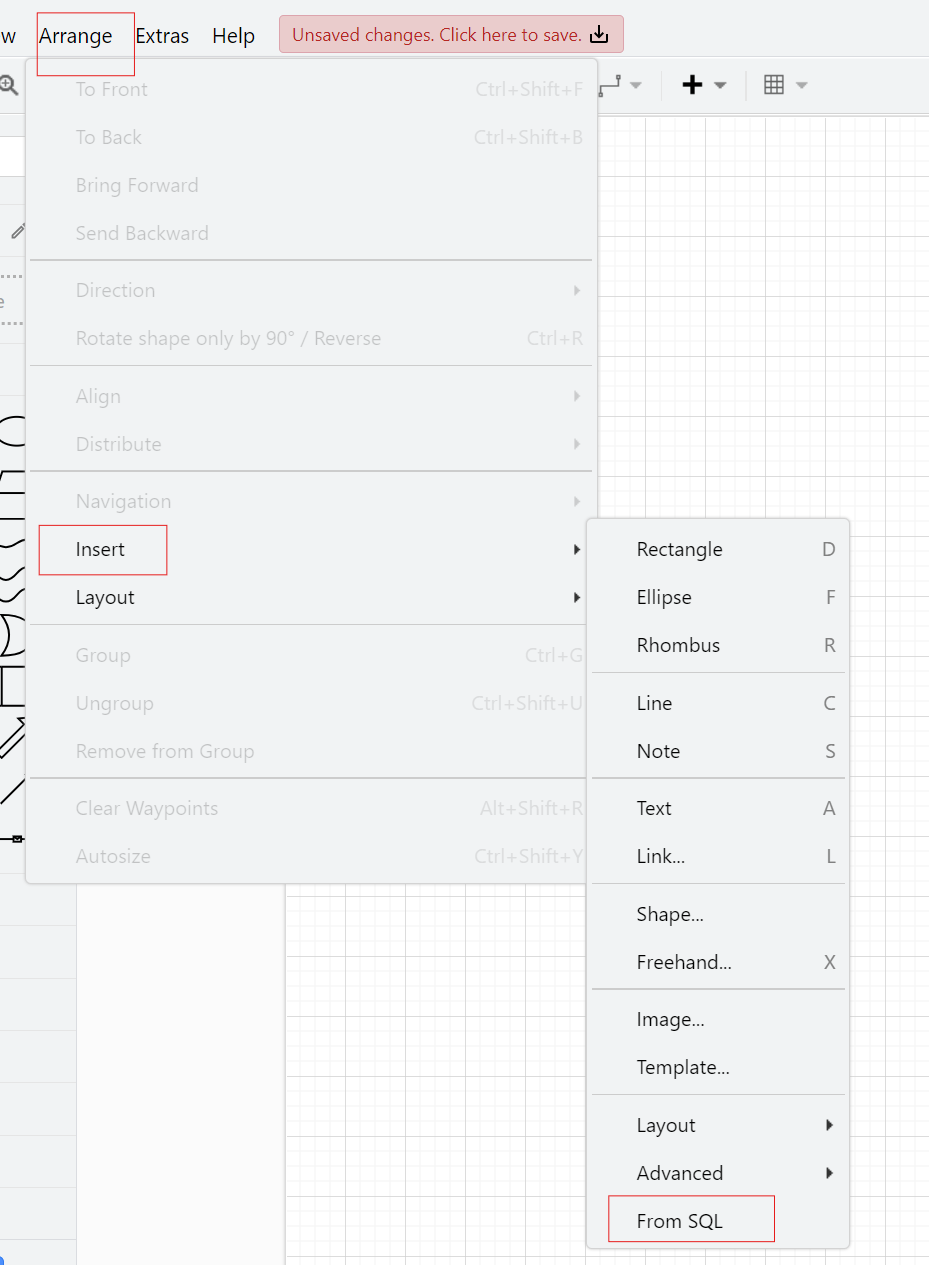Click the plus insert icon on the toolbar
This screenshot has height=1265, width=929.
693,84
